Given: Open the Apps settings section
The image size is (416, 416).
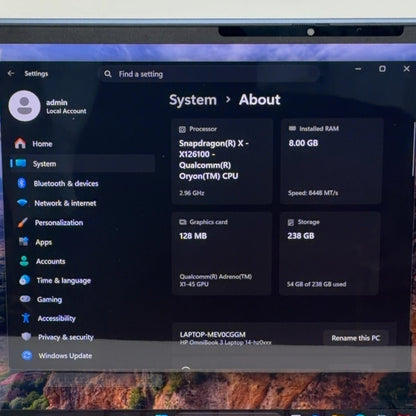Looking at the screenshot, I should pos(44,242).
